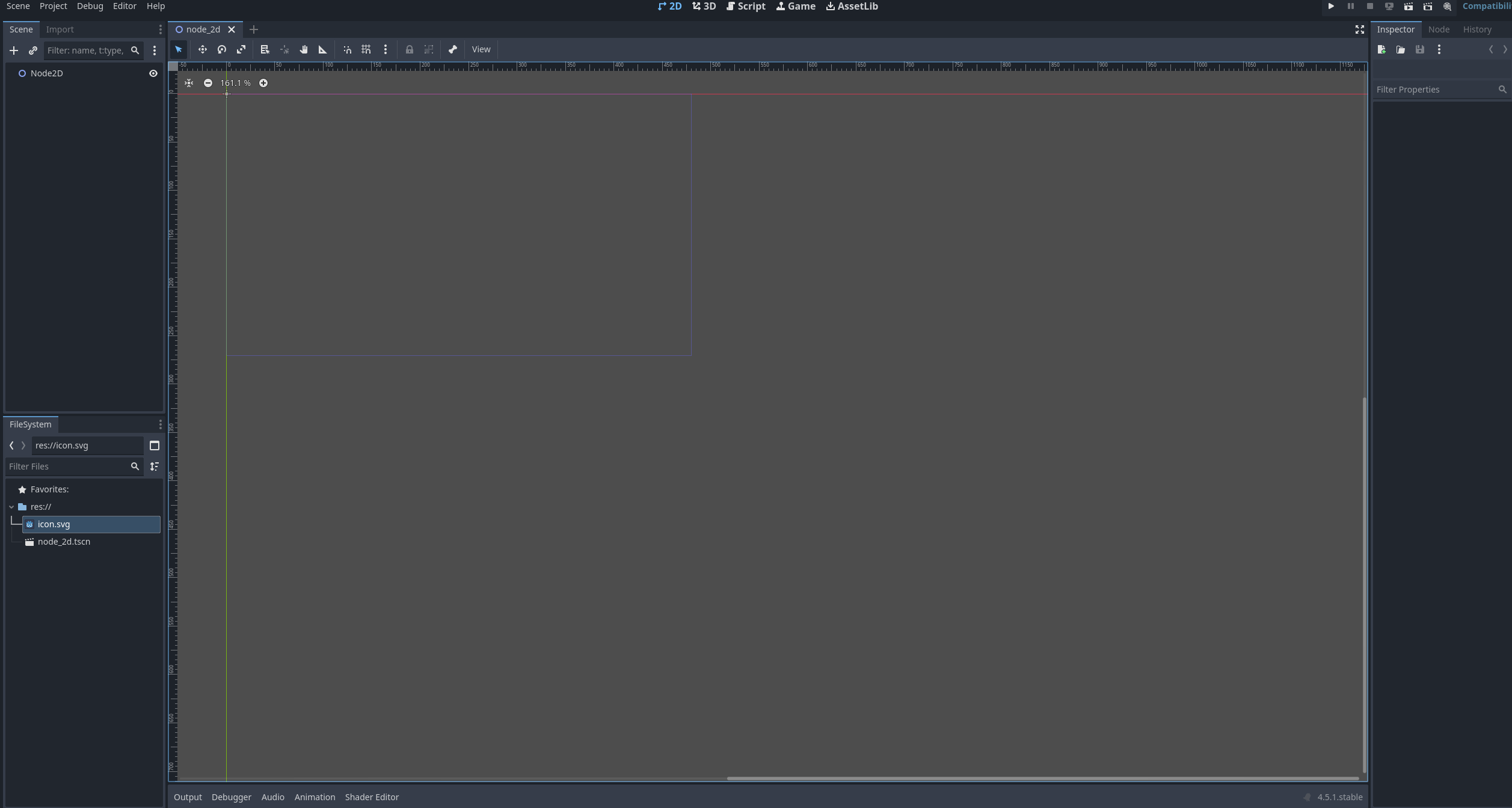
Task: Open the Output bottom panel
Action: 188,797
